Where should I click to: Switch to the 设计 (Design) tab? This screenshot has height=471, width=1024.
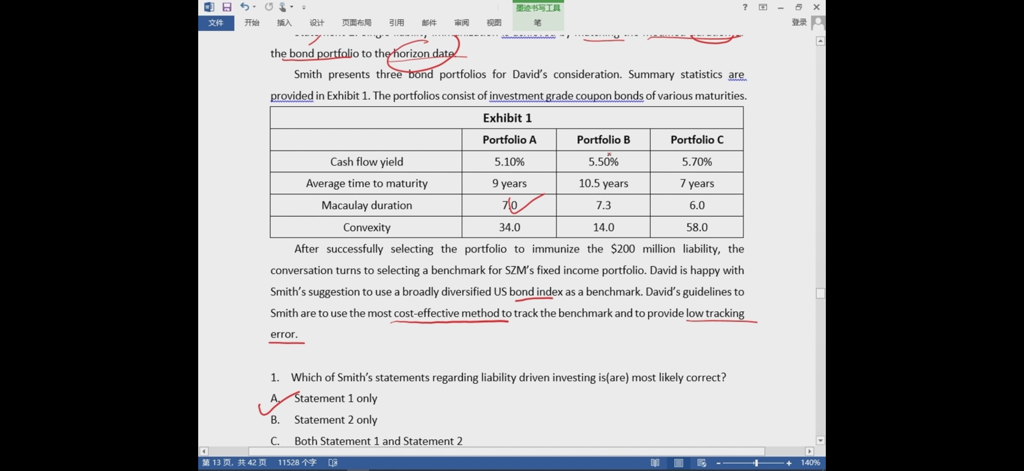tap(317, 23)
